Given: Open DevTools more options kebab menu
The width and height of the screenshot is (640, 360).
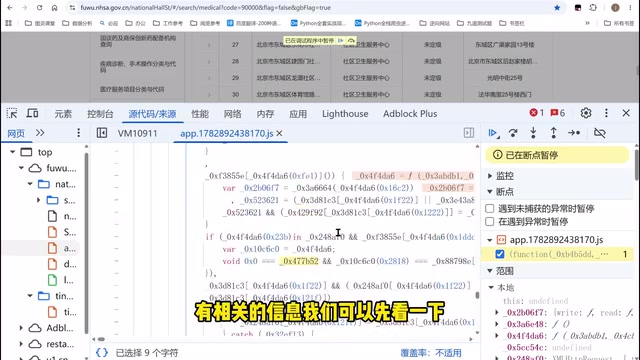Looking at the screenshot, I should click(606, 113).
